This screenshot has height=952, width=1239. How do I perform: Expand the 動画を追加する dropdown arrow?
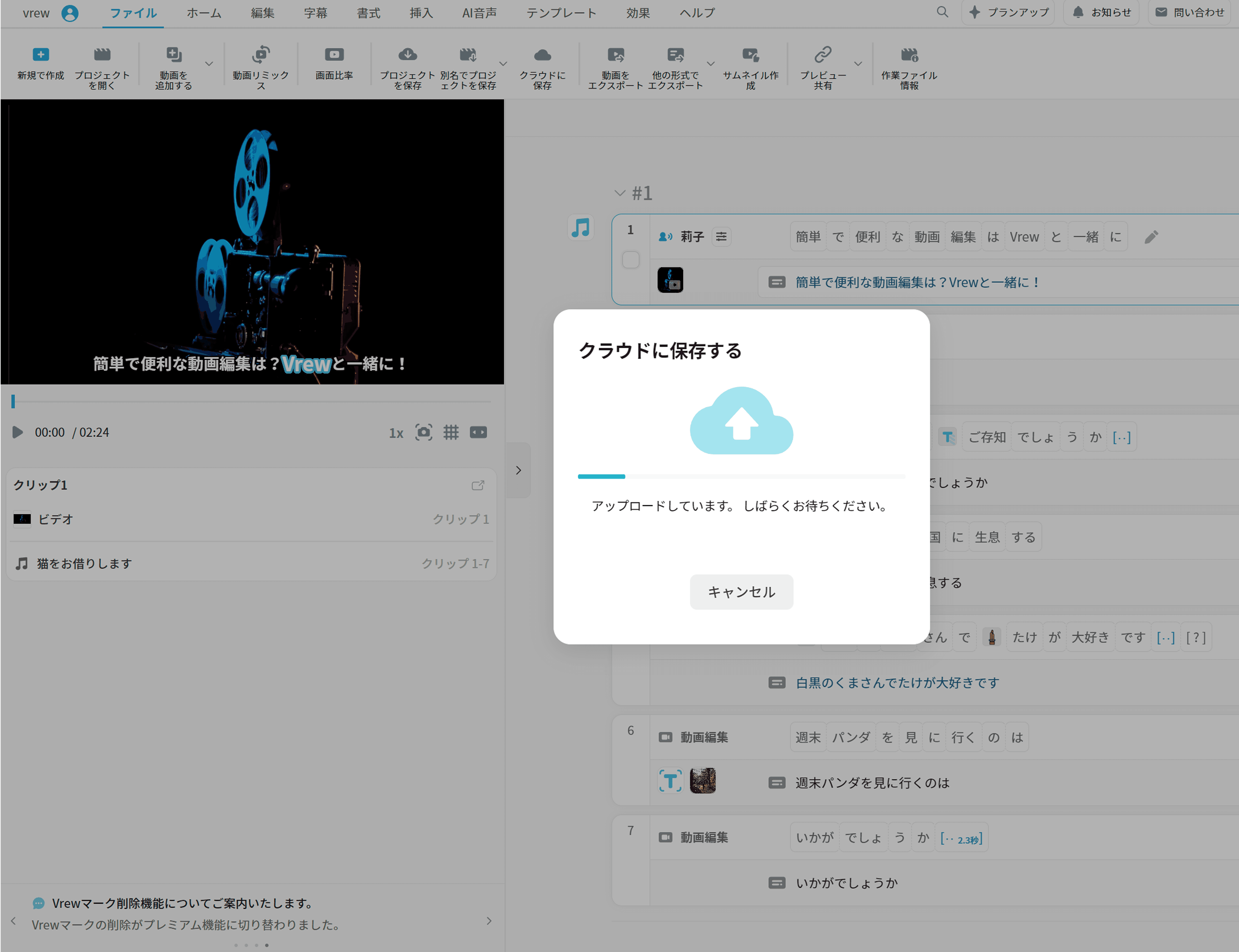pyautogui.click(x=209, y=63)
